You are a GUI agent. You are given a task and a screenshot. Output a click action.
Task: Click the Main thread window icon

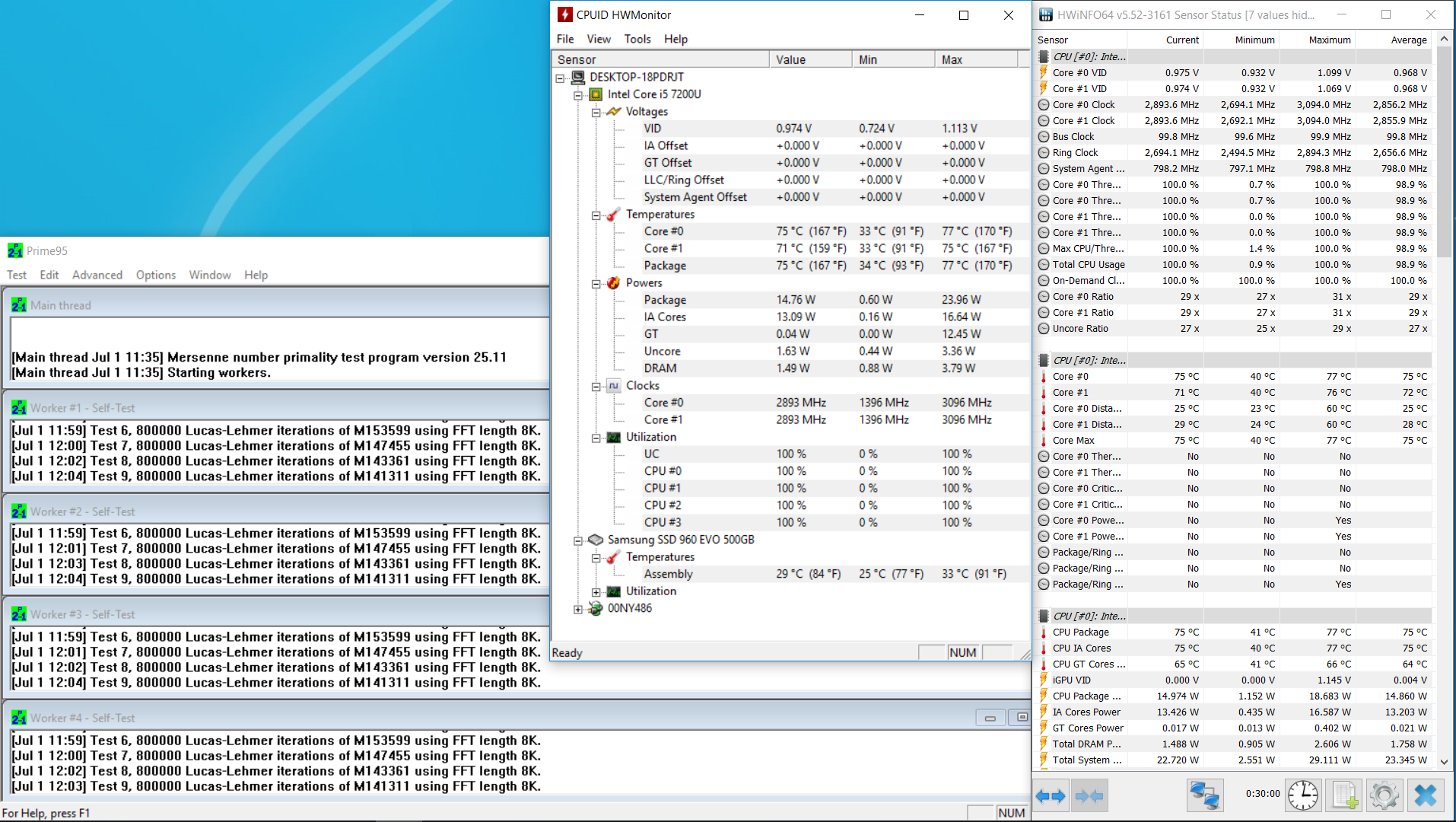pos(19,305)
